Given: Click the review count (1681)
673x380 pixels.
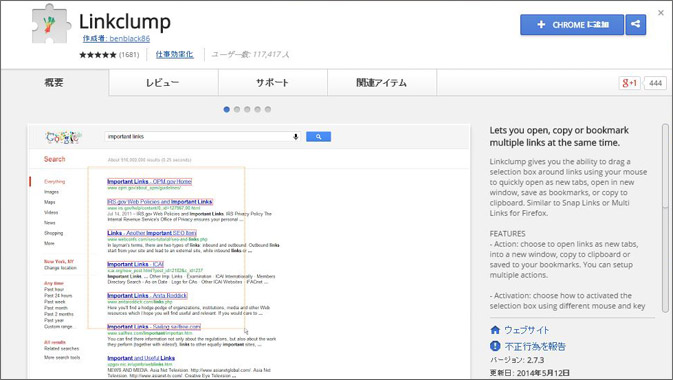Looking at the screenshot, I should pos(129,55).
